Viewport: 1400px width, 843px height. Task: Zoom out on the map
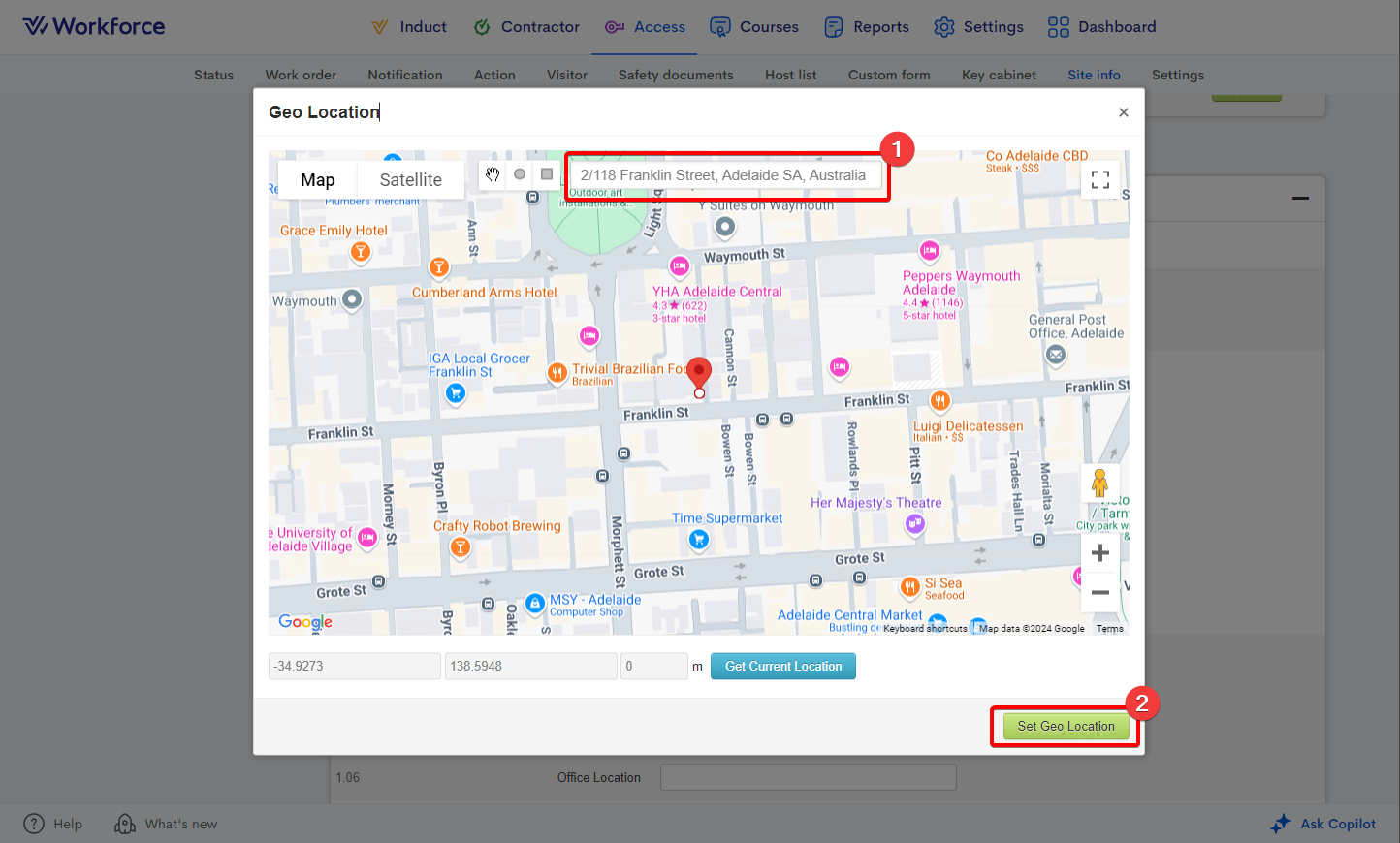(x=1100, y=592)
